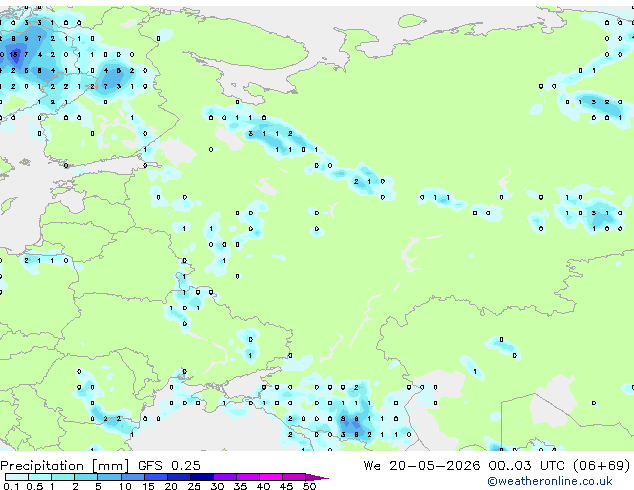
Task: Click the 1–2 mm legend color swatch
Action: pos(63,477)
